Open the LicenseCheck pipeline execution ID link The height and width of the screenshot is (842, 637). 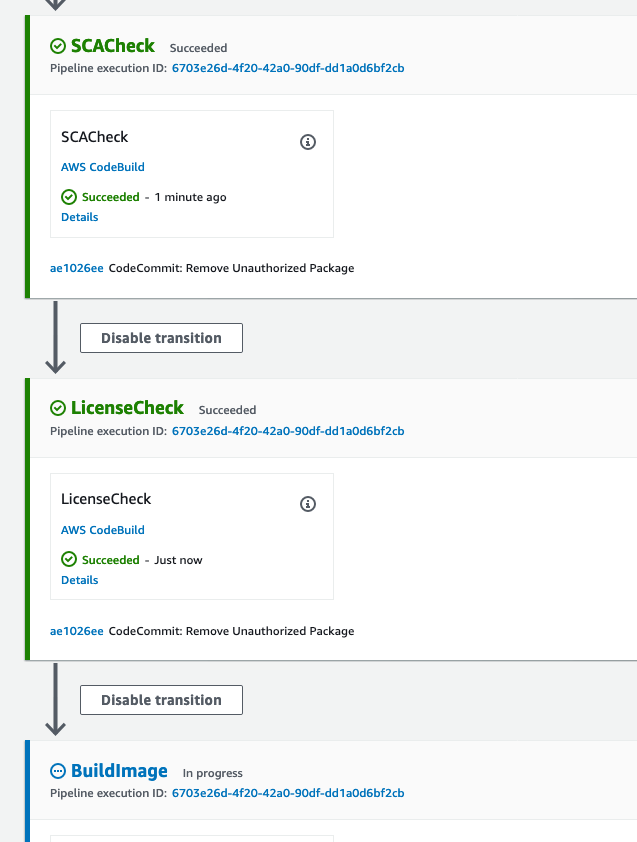288,431
